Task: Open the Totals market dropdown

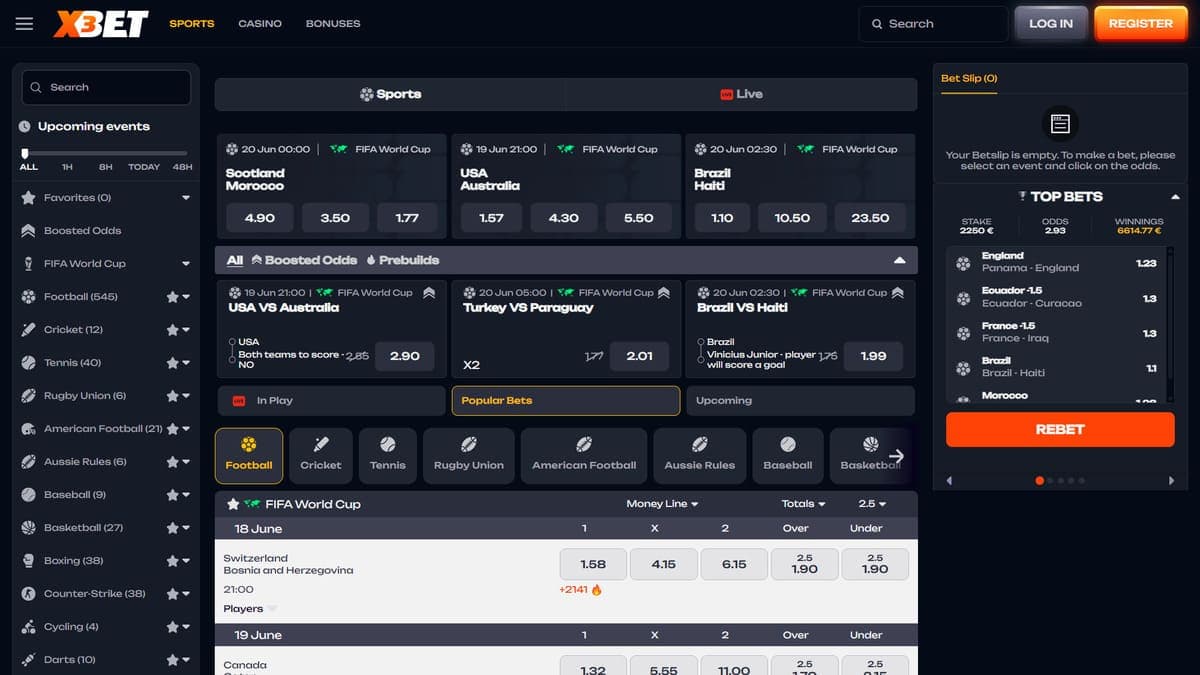Action: (x=803, y=504)
